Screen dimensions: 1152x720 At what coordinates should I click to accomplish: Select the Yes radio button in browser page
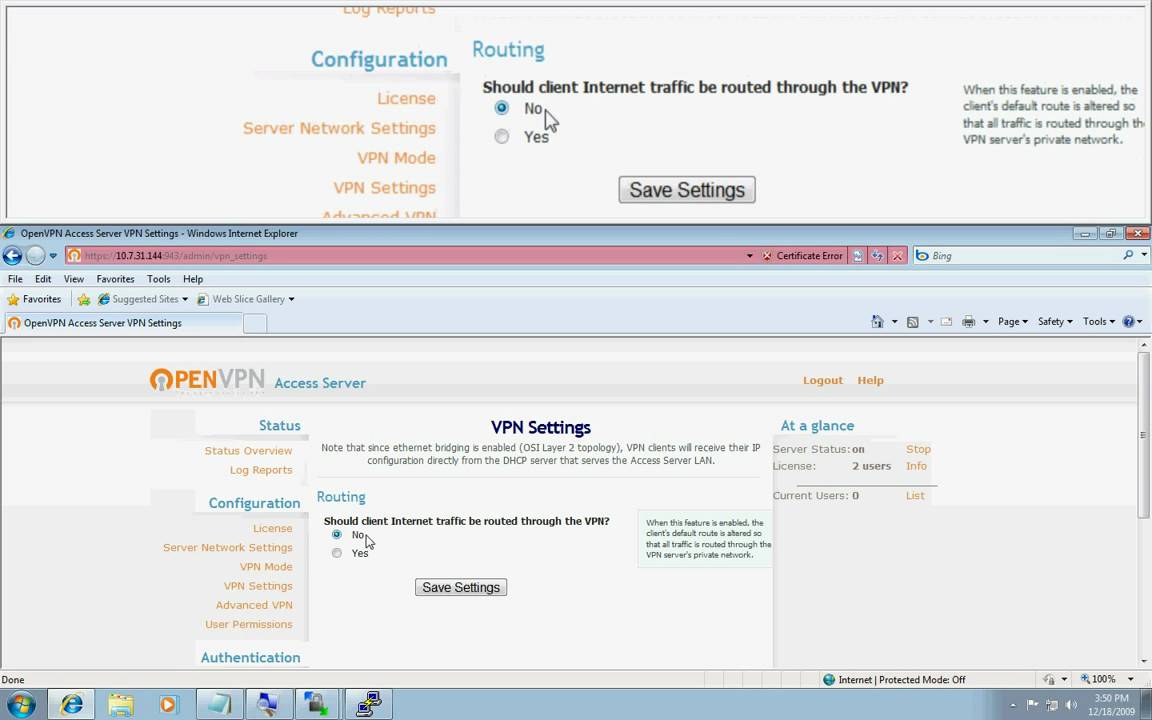coord(336,552)
